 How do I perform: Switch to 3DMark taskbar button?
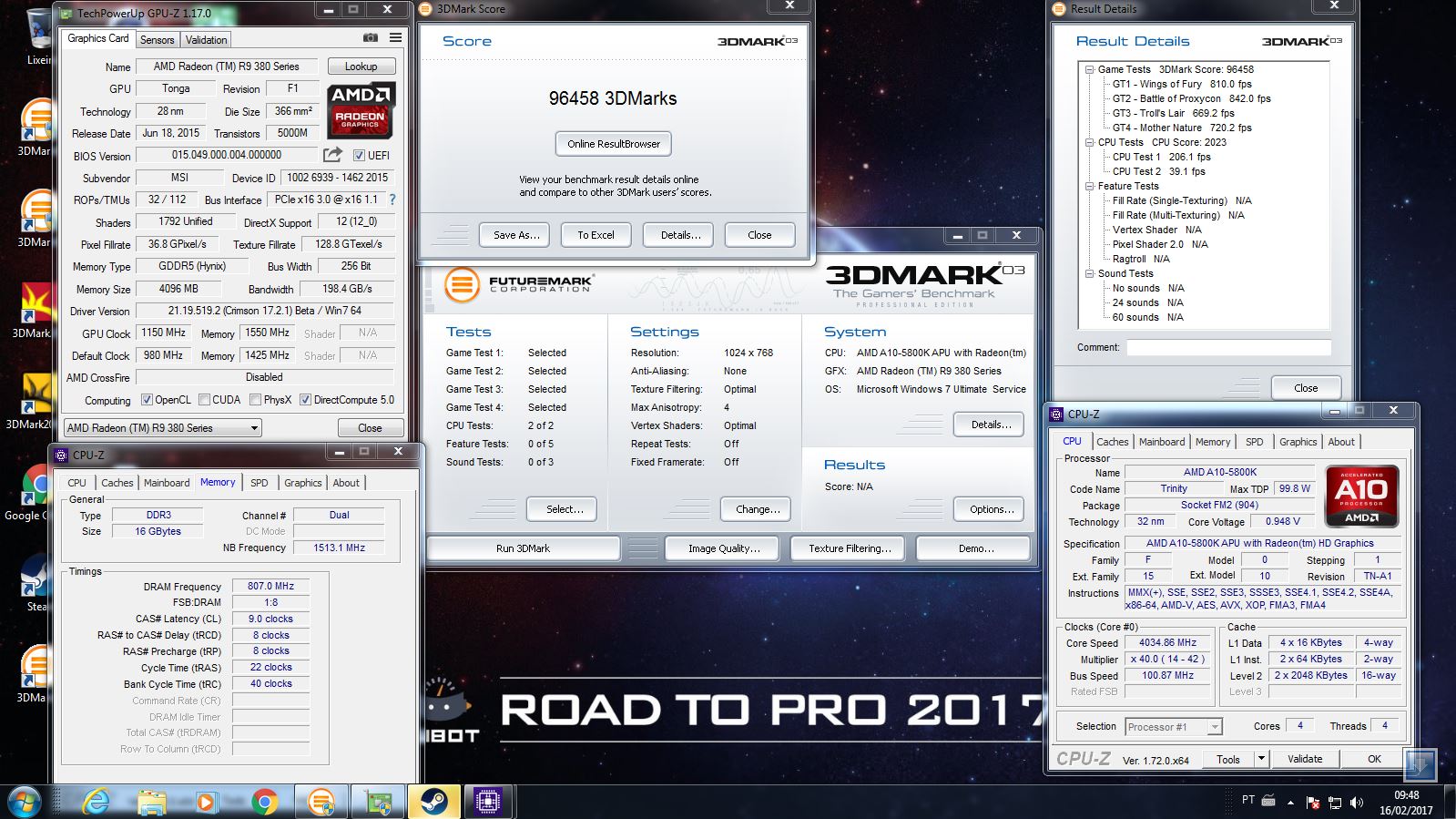coord(321,803)
